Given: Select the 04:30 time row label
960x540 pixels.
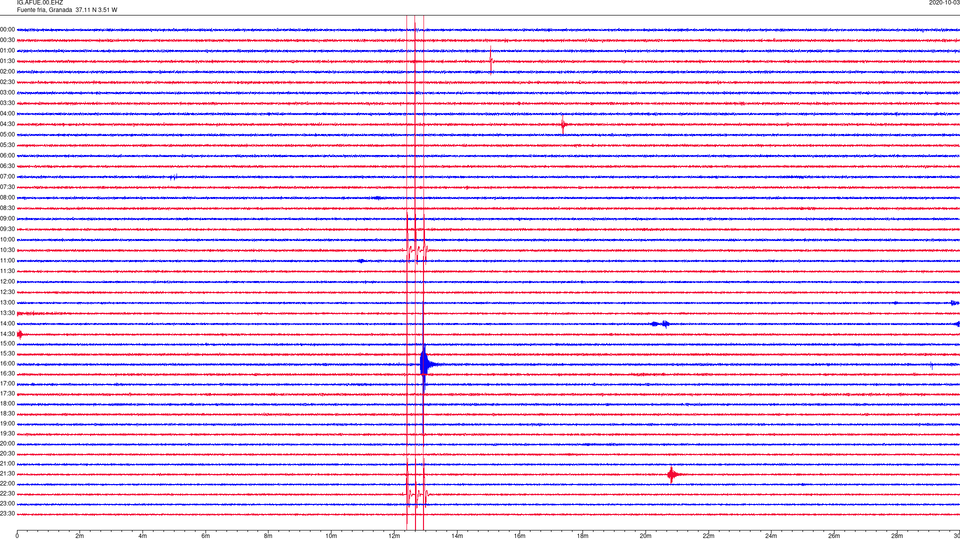Looking at the screenshot, I should click(x=8, y=124).
